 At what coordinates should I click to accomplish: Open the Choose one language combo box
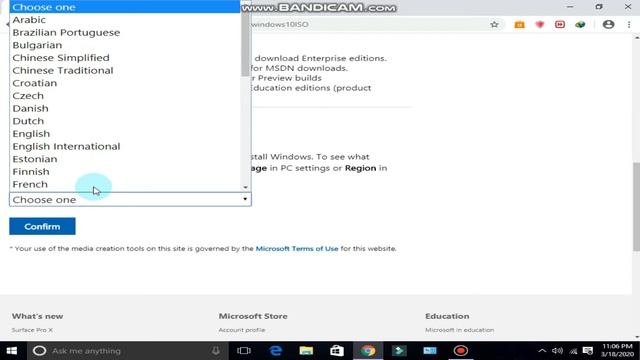[130, 200]
